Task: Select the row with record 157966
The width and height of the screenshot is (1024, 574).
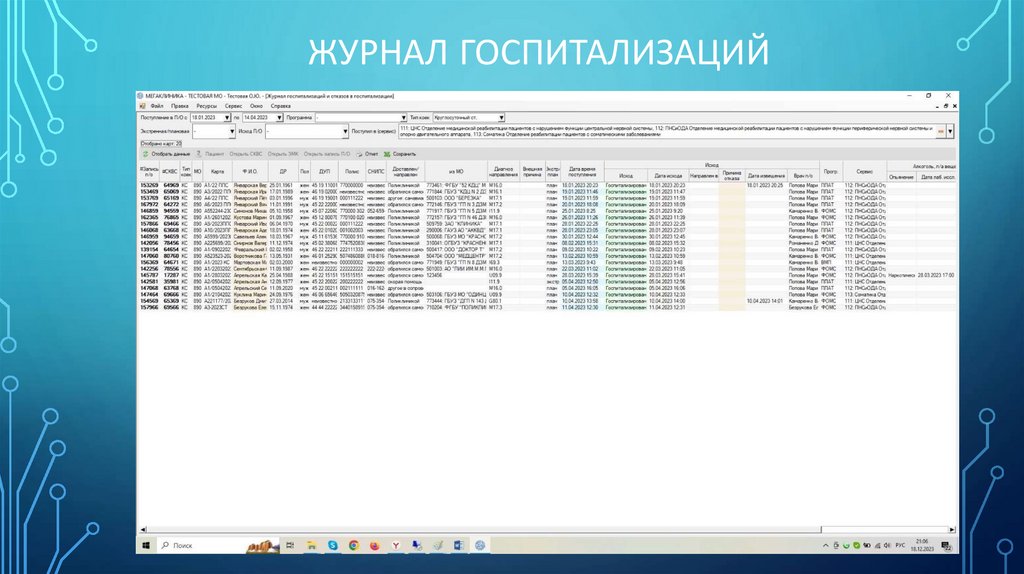Action: (x=547, y=307)
